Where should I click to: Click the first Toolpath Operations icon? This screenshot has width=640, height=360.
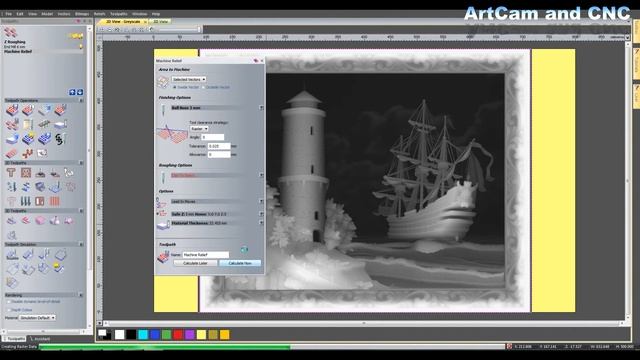[x=12, y=110]
